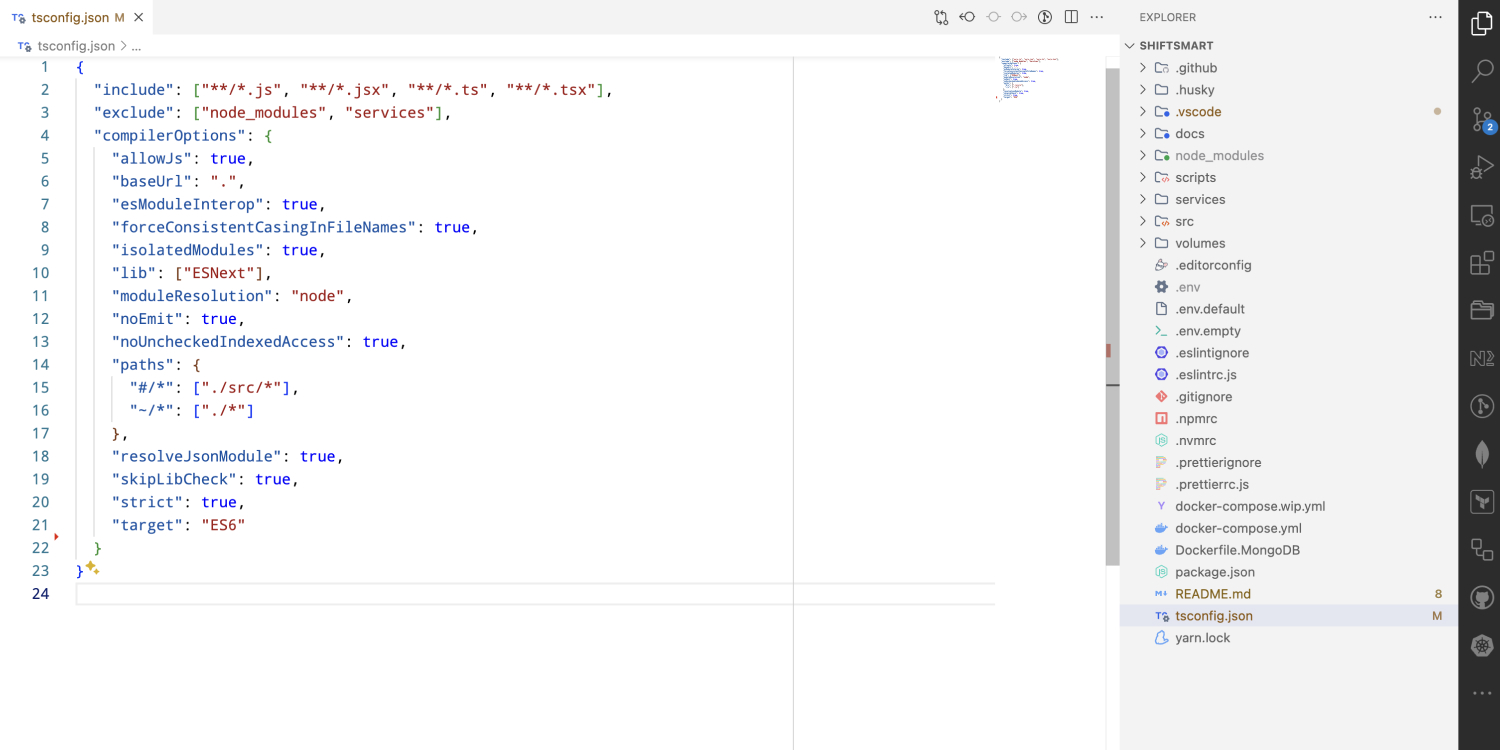Open docker-compose.wip.yml file
Viewport: 1500px width, 750px height.
pos(1289,507)
